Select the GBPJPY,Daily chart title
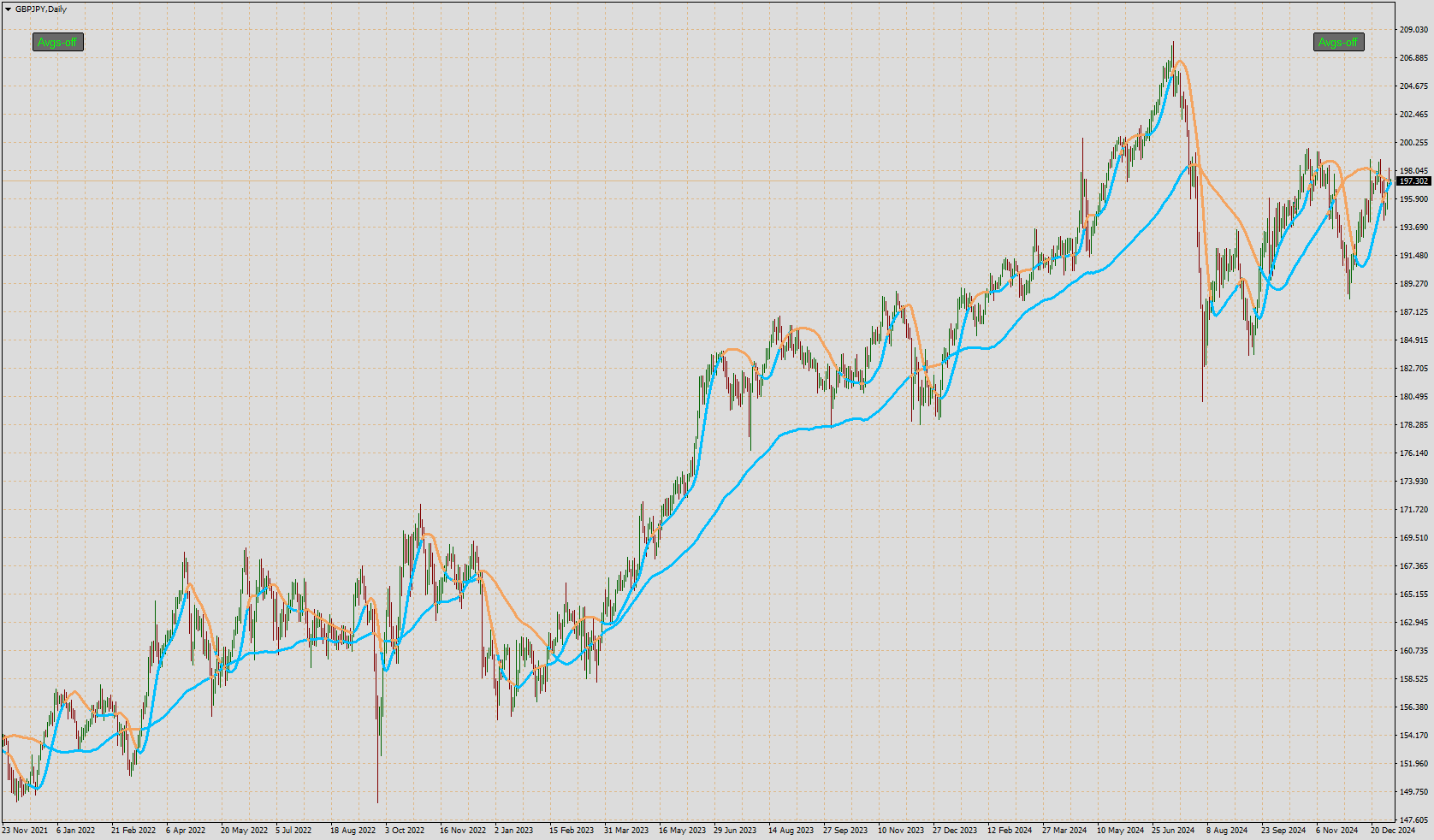The width and height of the screenshot is (1434, 840). 41,9
